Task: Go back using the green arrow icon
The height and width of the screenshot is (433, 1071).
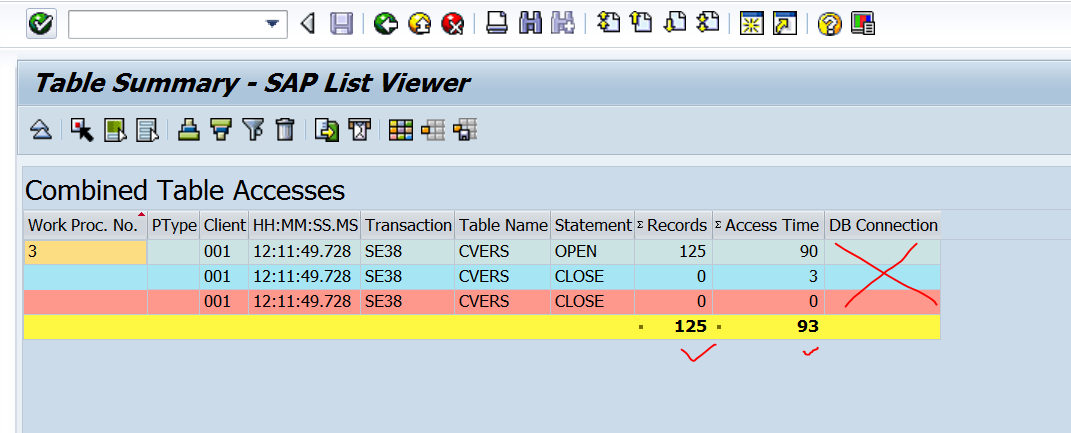Action: point(386,25)
